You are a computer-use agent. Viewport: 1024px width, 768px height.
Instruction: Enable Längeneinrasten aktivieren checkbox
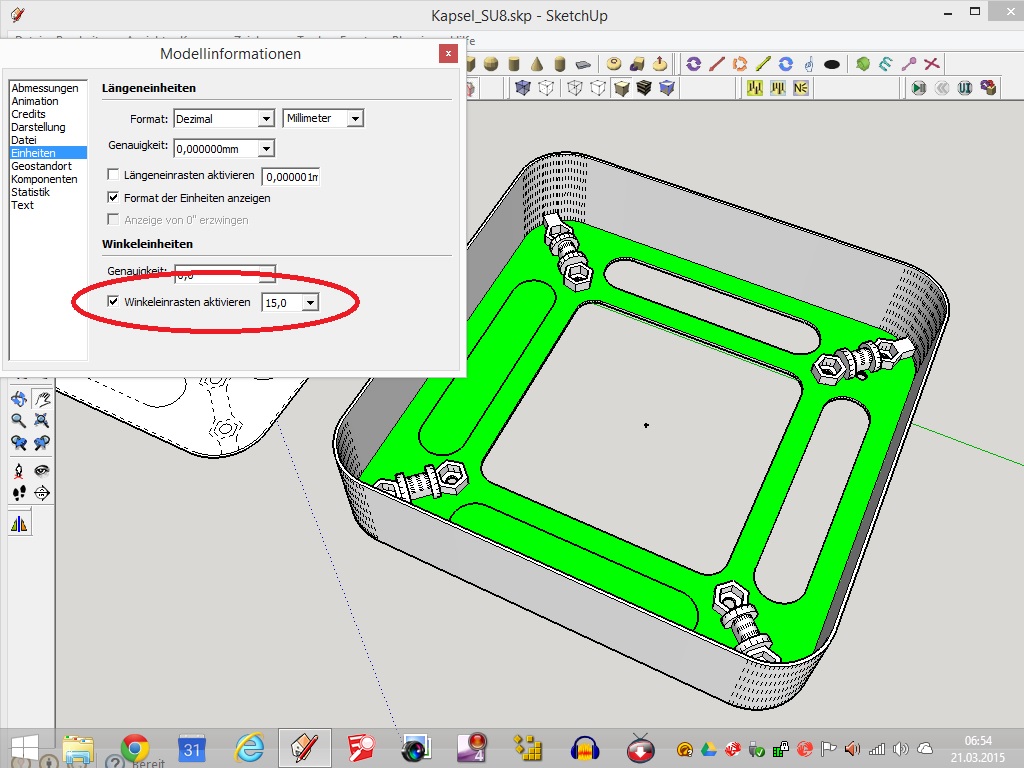pyautogui.click(x=114, y=176)
